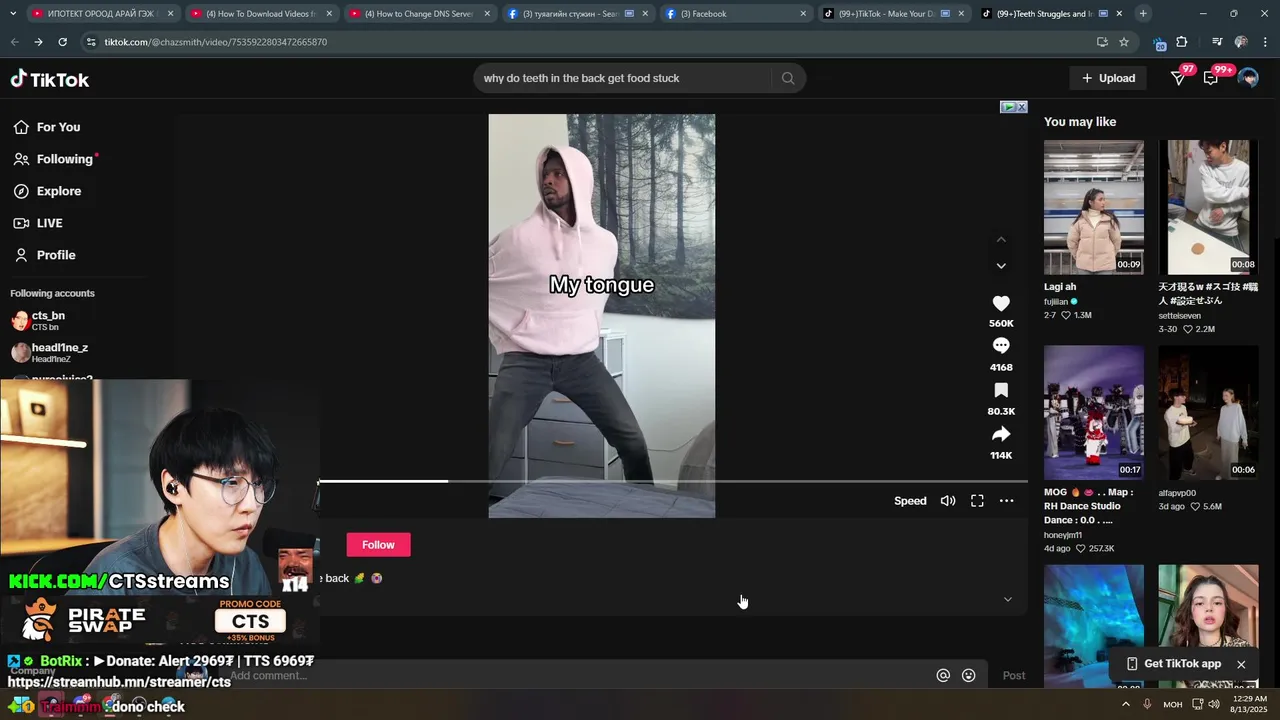The image size is (1280, 720).
Task: Open a new browser tab
Action: pos(1143,14)
